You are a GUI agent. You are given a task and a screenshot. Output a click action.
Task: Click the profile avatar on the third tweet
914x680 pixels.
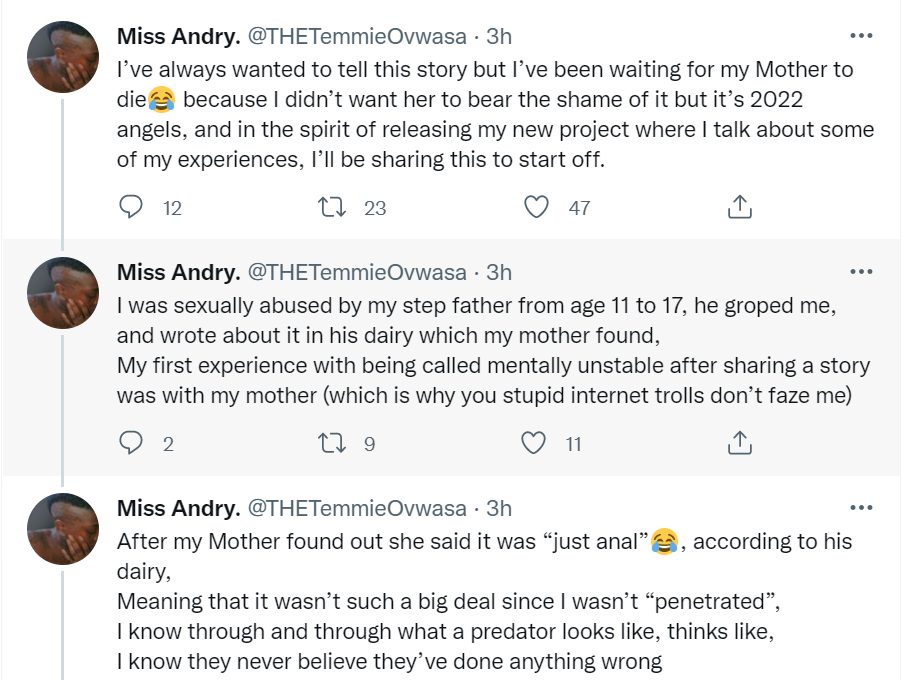click(62, 529)
